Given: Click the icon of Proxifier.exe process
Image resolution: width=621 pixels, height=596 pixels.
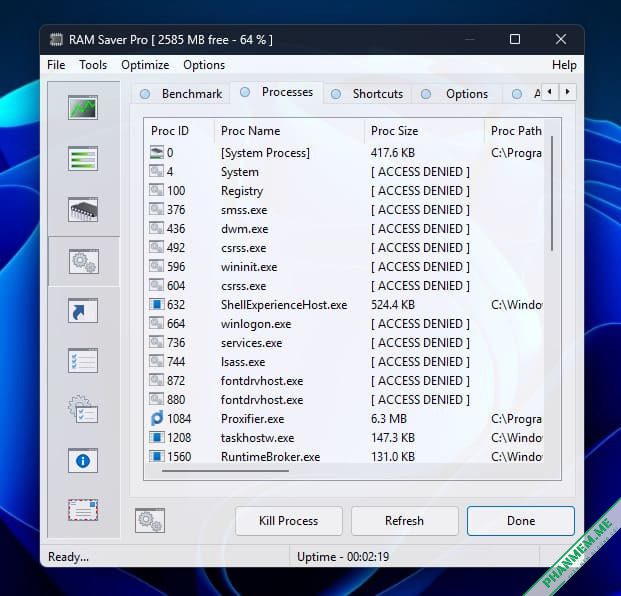Looking at the screenshot, I should [x=157, y=419].
